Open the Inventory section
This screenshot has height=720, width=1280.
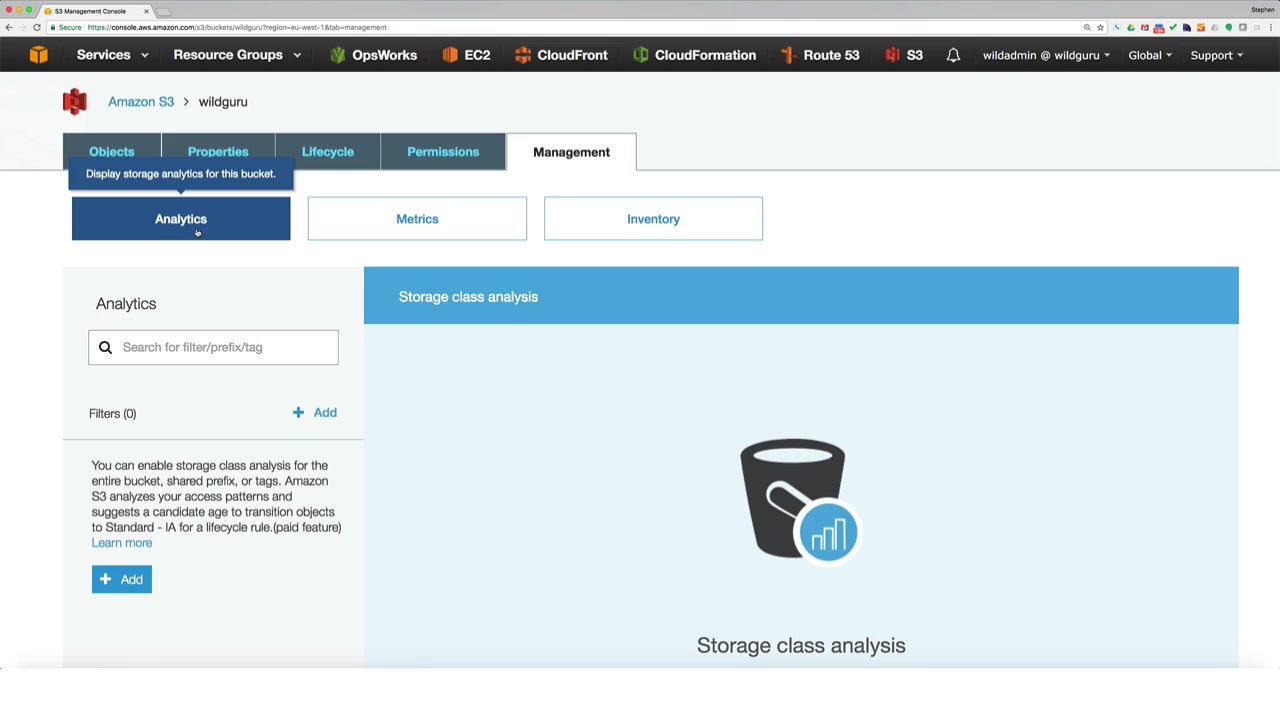[x=653, y=219]
